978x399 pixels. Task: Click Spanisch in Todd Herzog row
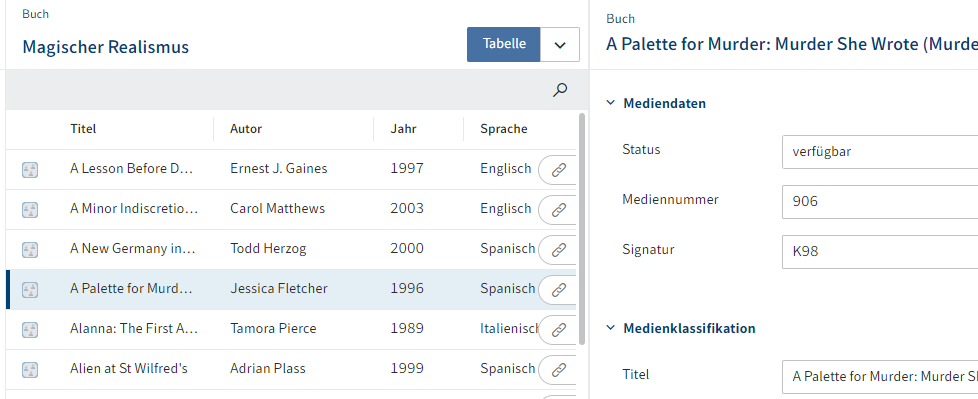click(x=508, y=249)
